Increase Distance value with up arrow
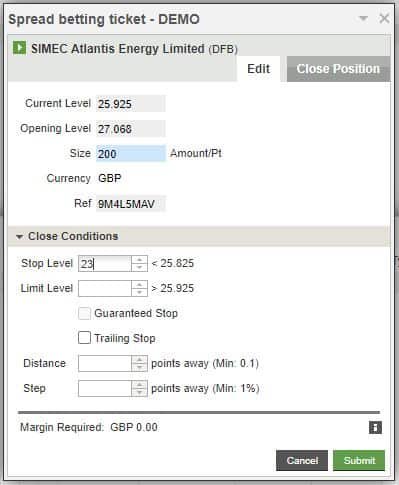Image resolution: width=399 pixels, height=485 pixels. [139, 360]
